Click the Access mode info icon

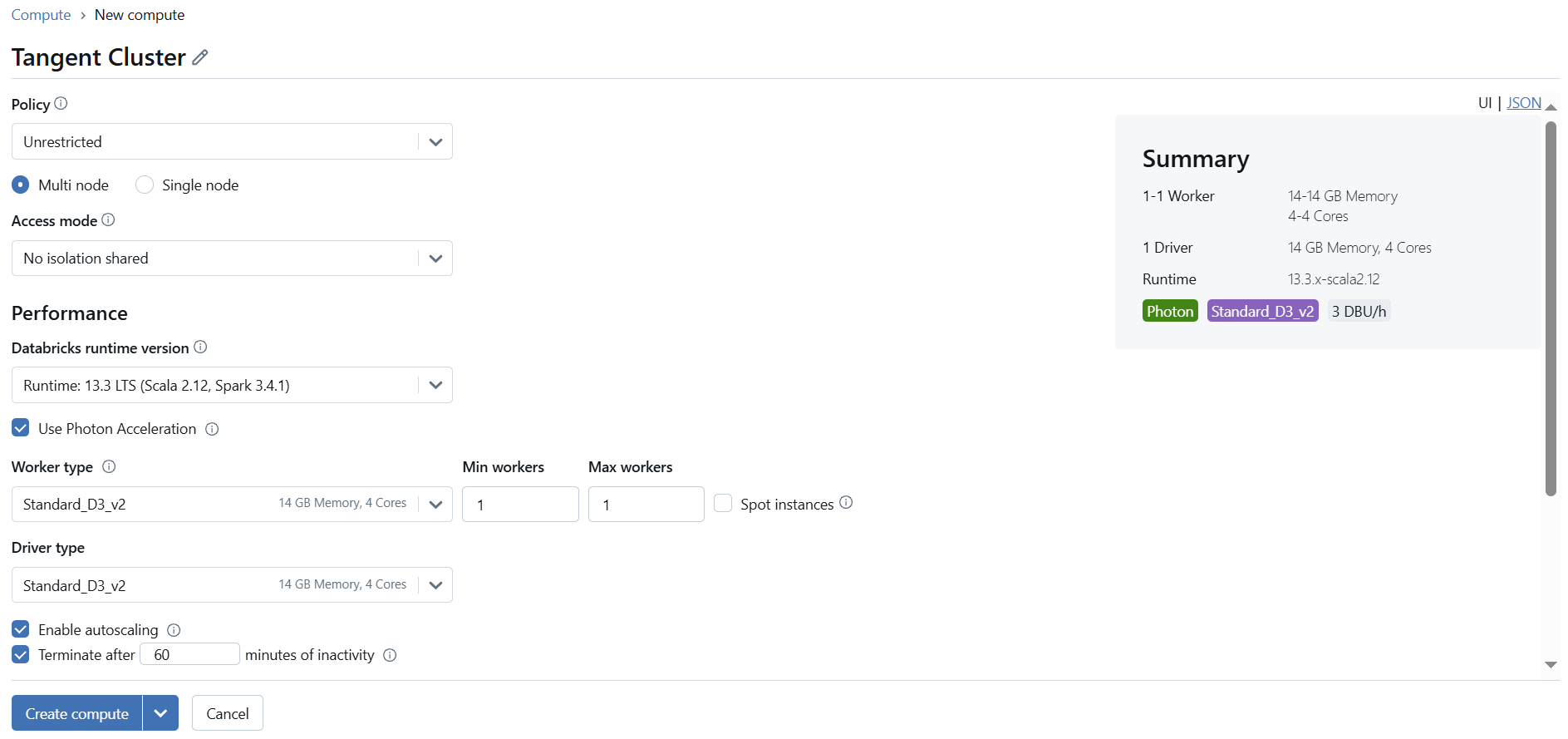[108, 220]
